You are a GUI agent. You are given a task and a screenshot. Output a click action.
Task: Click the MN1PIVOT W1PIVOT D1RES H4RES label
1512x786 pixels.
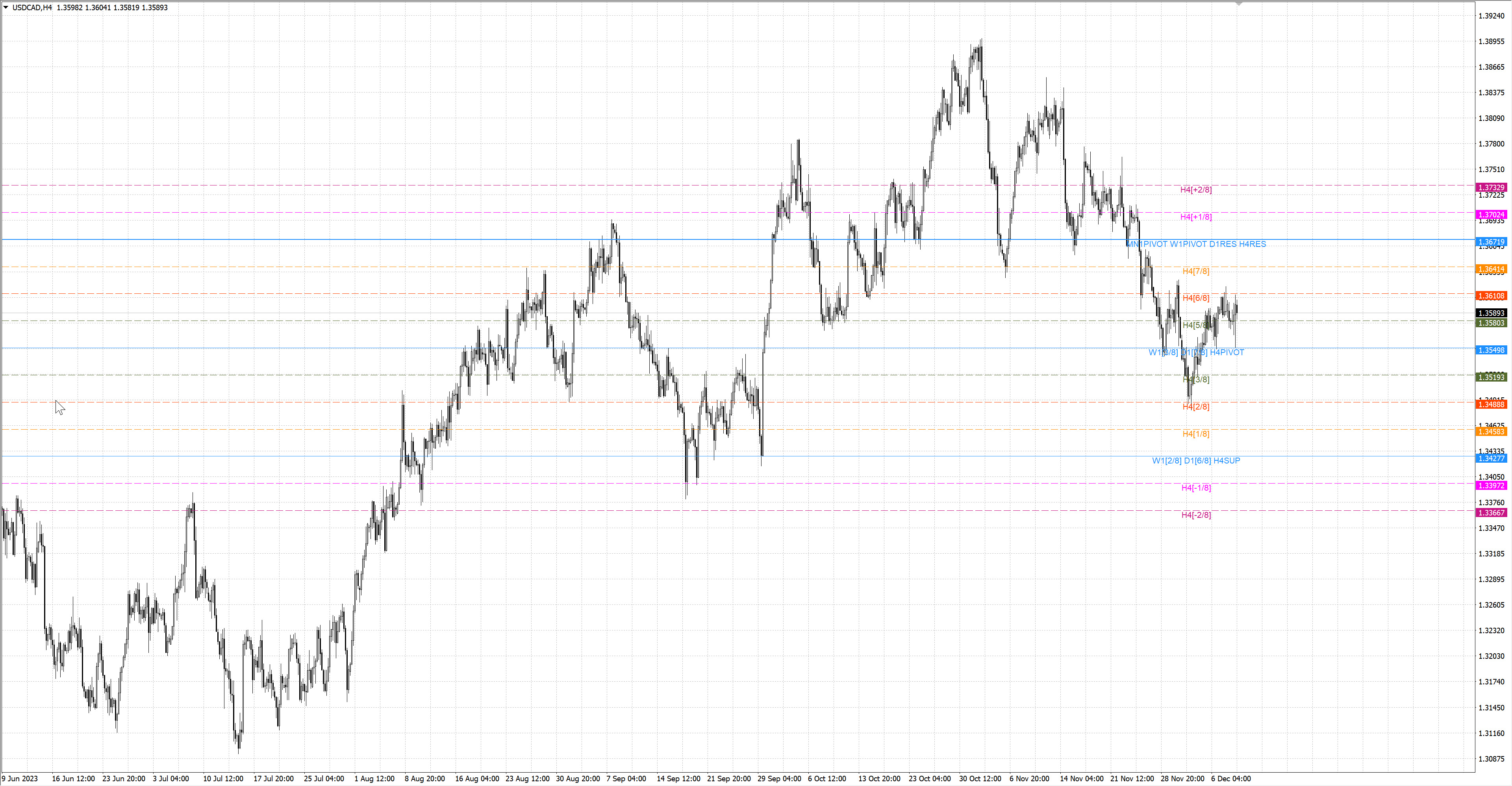click(x=1196, y=244)
